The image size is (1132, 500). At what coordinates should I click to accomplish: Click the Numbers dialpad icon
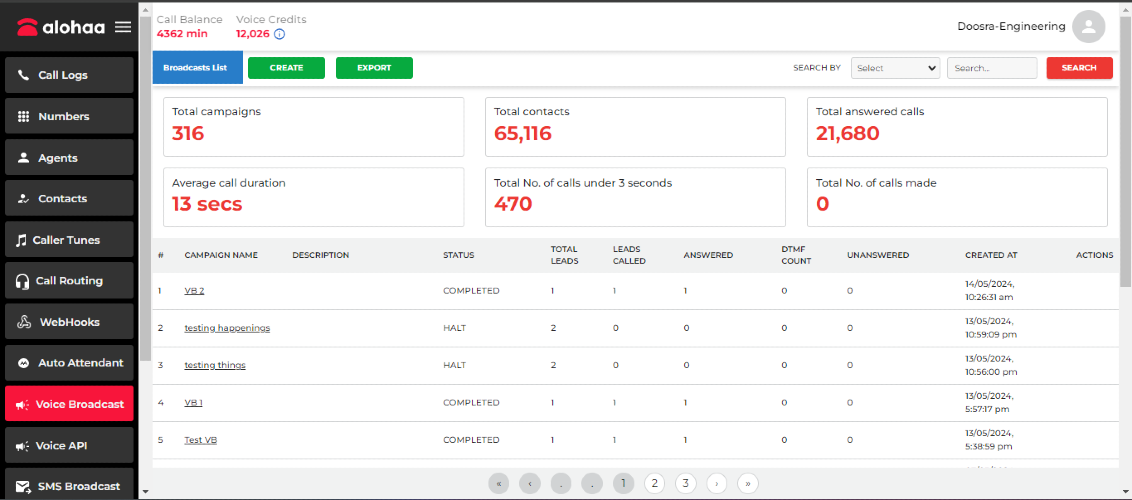click(24, 116)
